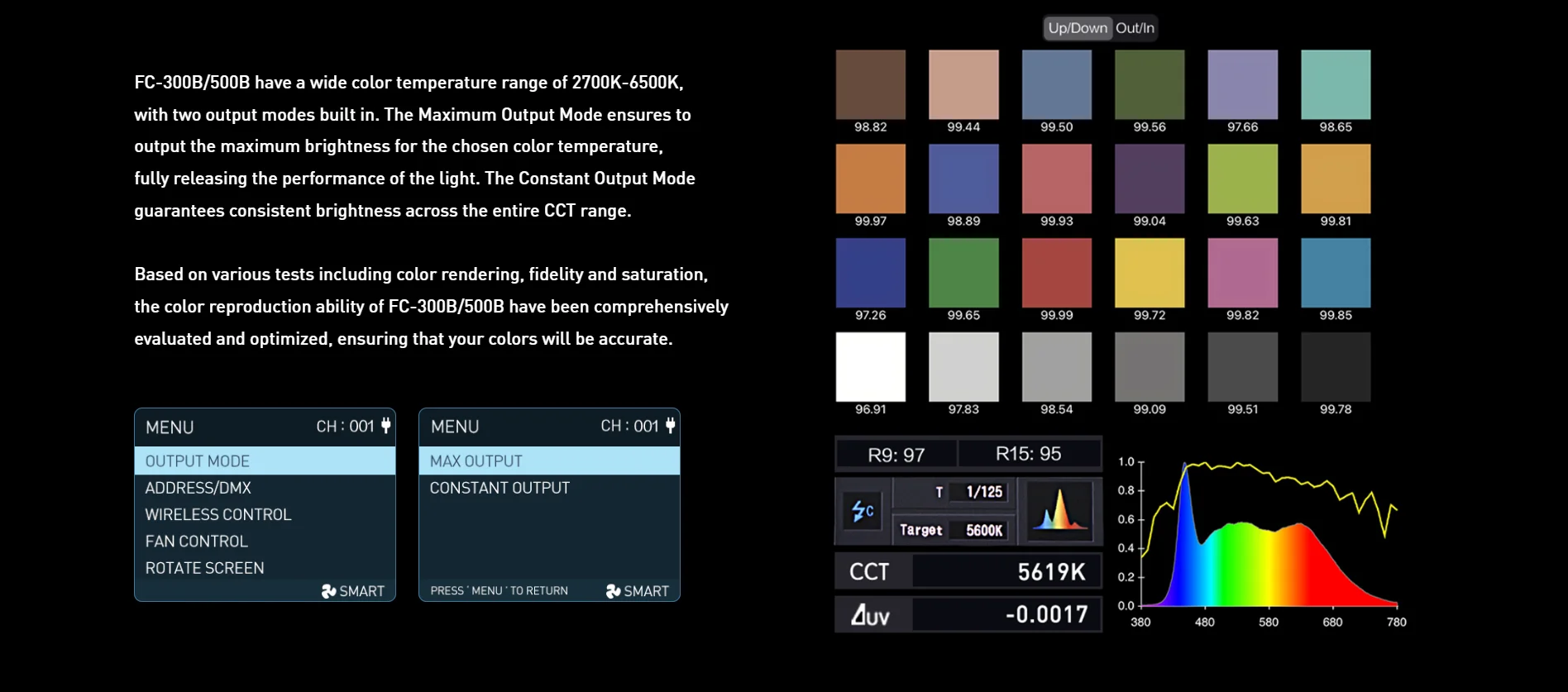Open the small spectrum thumbnail beside Target
Image resolution: width=1568 pixels, height=692 pixels.
tap(1059, 510)
